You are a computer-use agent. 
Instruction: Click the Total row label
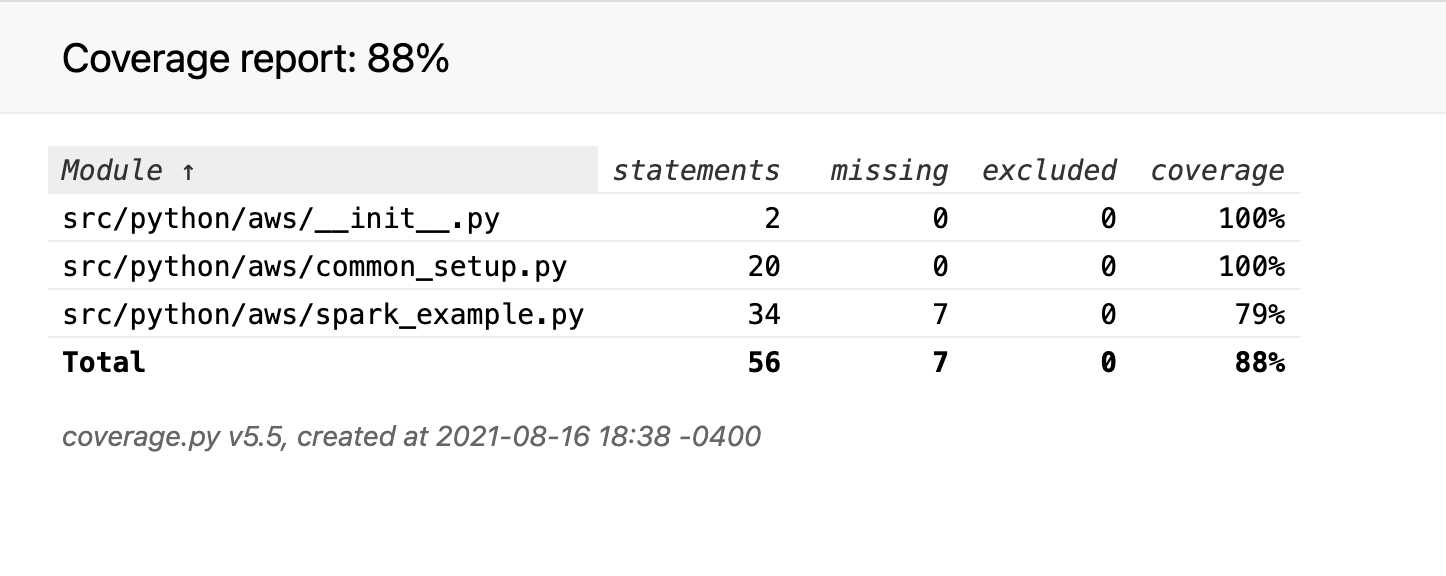coord(104,362)
